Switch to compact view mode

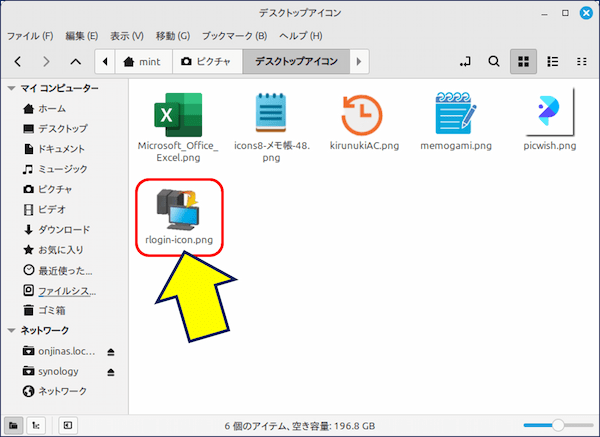coord(581,62)
